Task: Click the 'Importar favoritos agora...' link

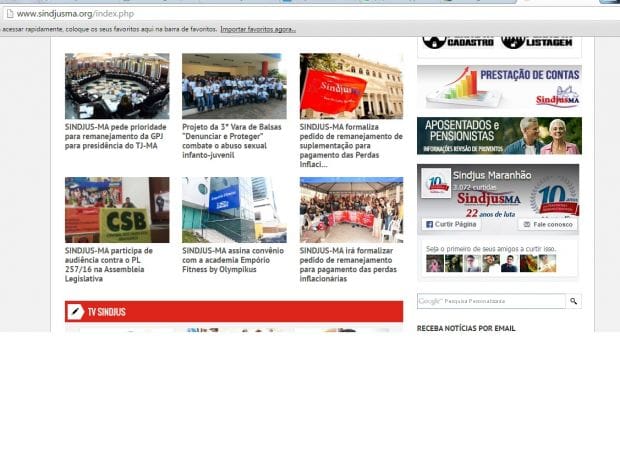Action: pos(258,29)
